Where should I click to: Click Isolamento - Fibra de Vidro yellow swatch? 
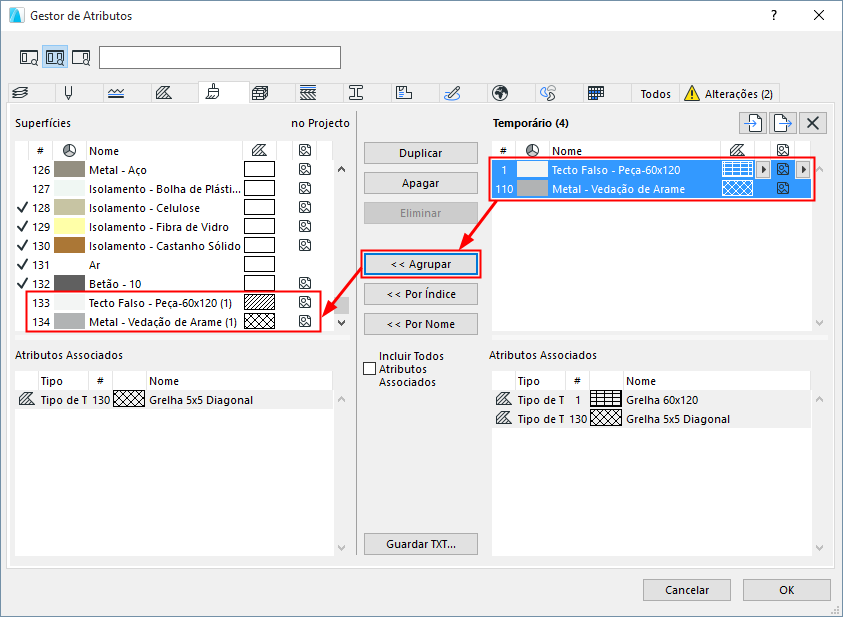tap(69, 226)
